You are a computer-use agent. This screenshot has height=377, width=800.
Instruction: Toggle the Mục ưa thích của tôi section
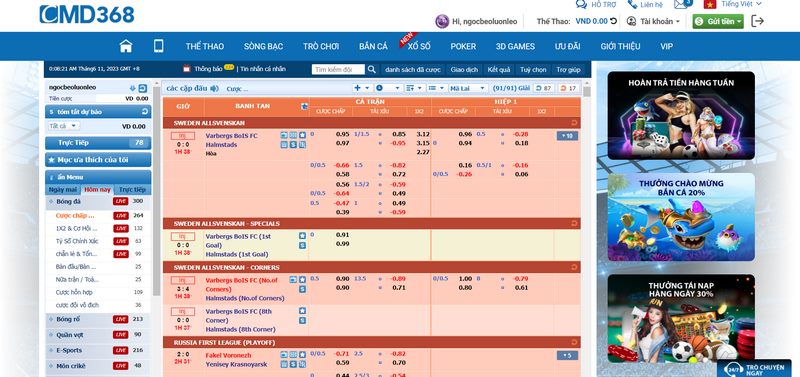[x=98, y=160]
